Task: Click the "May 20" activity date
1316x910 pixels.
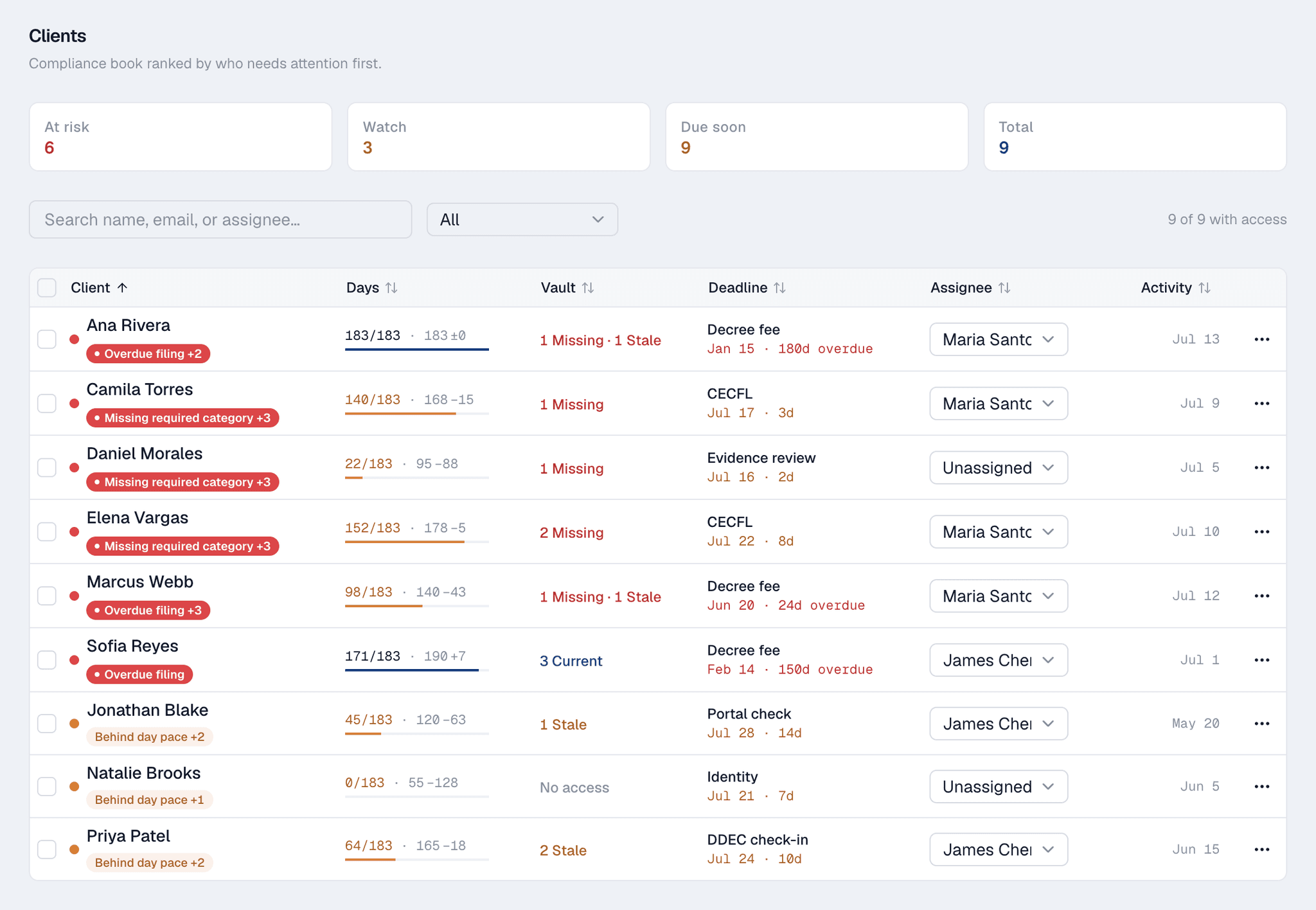Action: (1195, 724)
